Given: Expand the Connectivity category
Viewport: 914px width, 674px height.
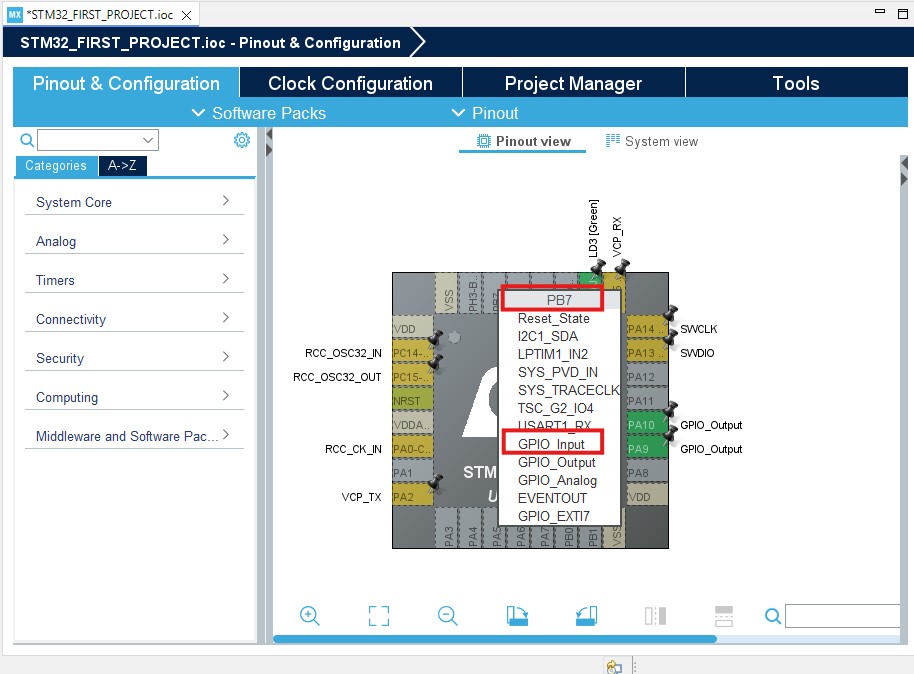Looking at the screenshot, I should pyautogui.click(x=134, y=319).
